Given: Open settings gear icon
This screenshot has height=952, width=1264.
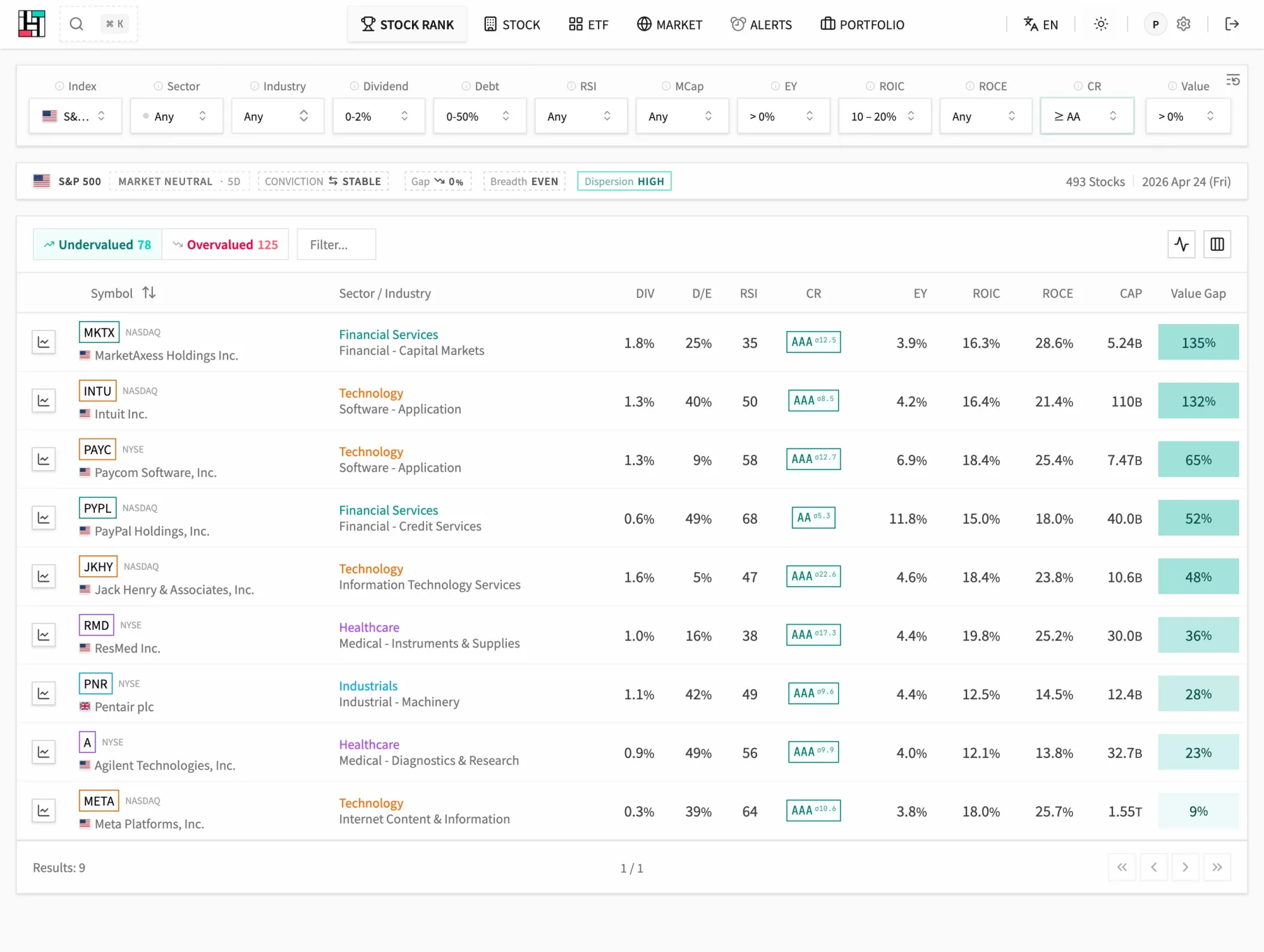Looking at the screenshot, I should 1184,24.
